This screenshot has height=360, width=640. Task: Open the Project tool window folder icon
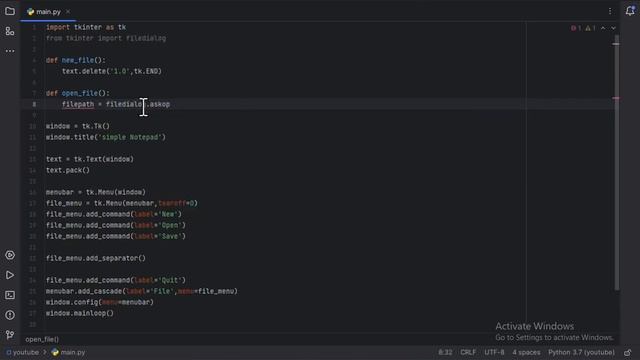(x=10, y=11)
